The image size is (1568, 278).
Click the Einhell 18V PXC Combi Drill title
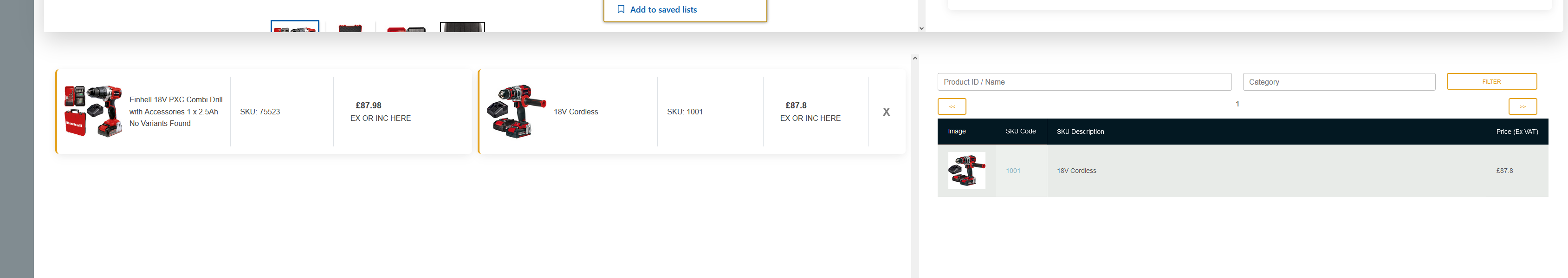175,106
